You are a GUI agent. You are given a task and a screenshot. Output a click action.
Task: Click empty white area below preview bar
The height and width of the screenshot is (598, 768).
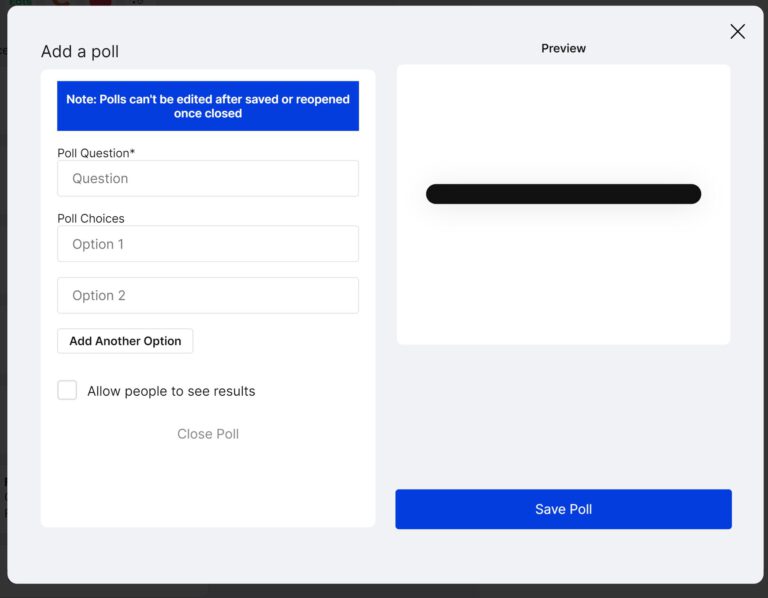pyautogui.click(x=563, y=274)
